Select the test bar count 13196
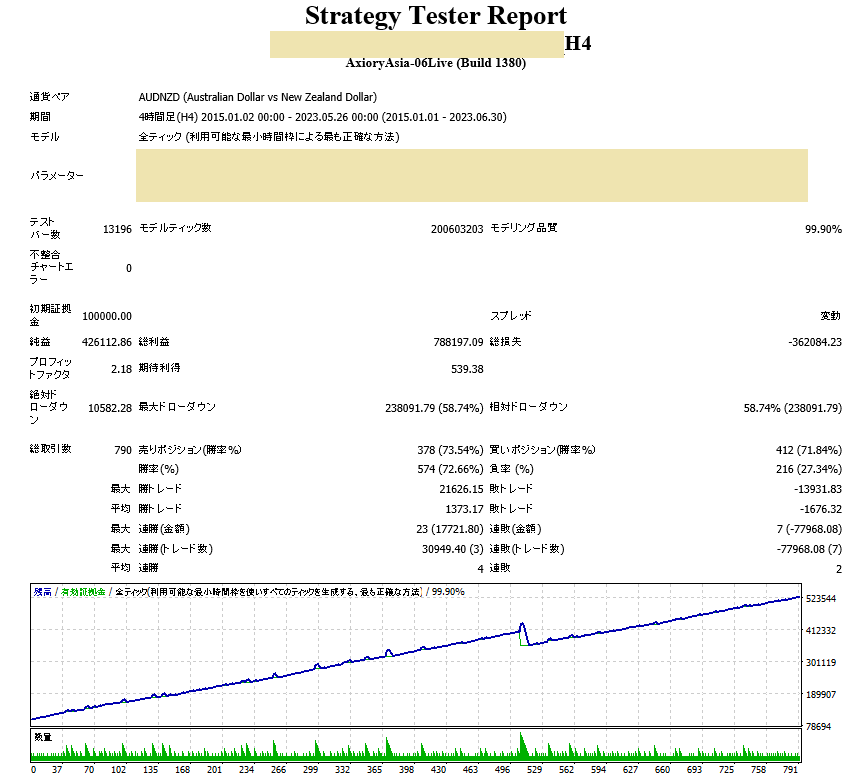This screenshot has height=779, width=862. (117, 229)
